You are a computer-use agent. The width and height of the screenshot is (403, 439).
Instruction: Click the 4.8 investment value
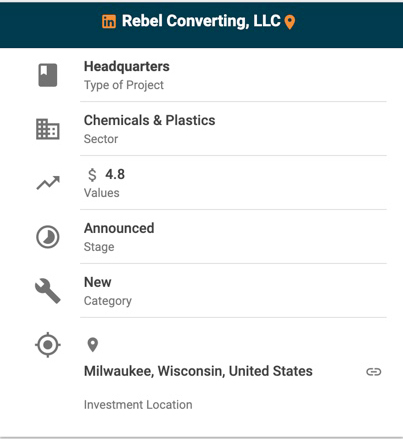click(115, 174)
